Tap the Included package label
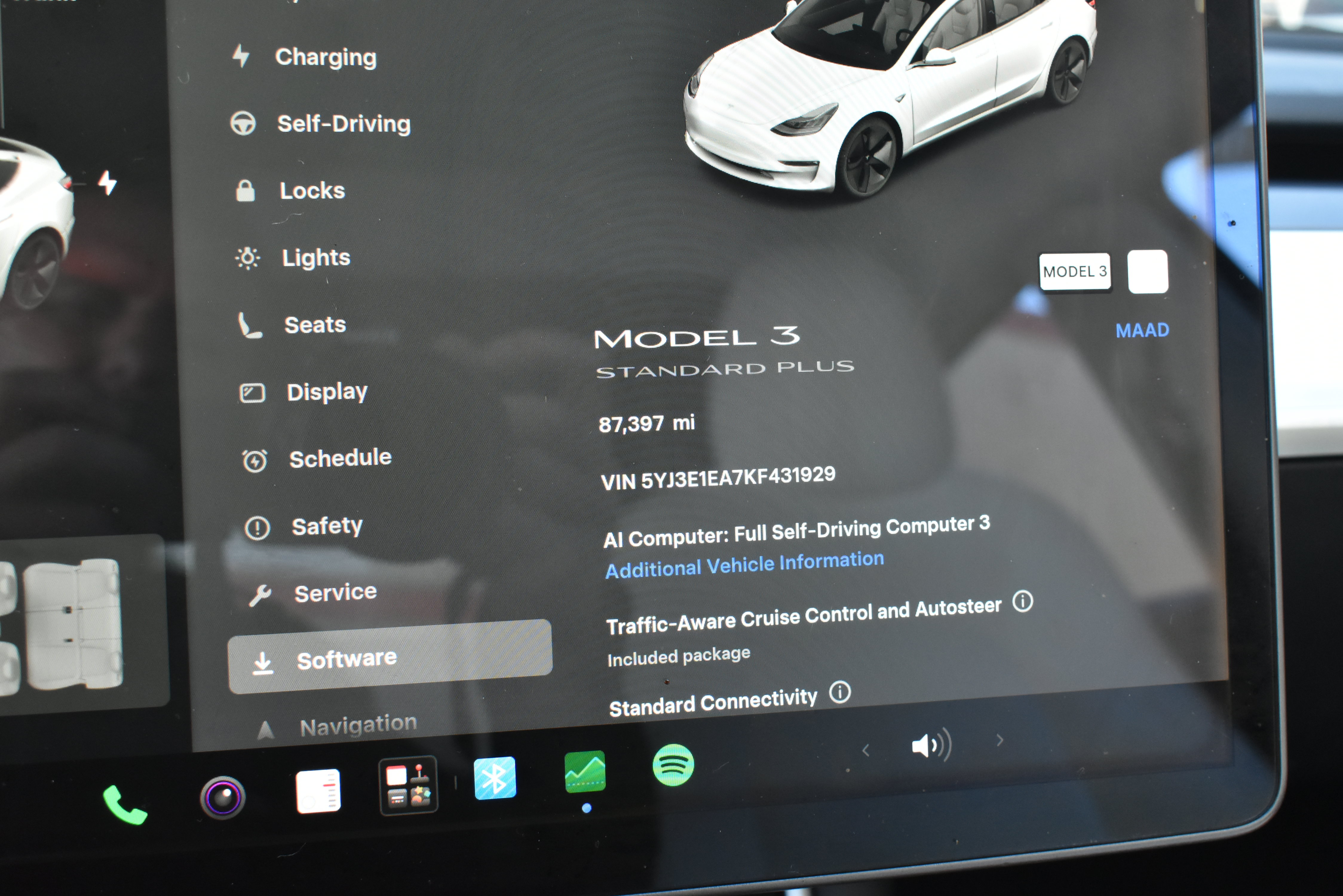1343x896 pixels. pyautogui.click(x=678, y=656)
